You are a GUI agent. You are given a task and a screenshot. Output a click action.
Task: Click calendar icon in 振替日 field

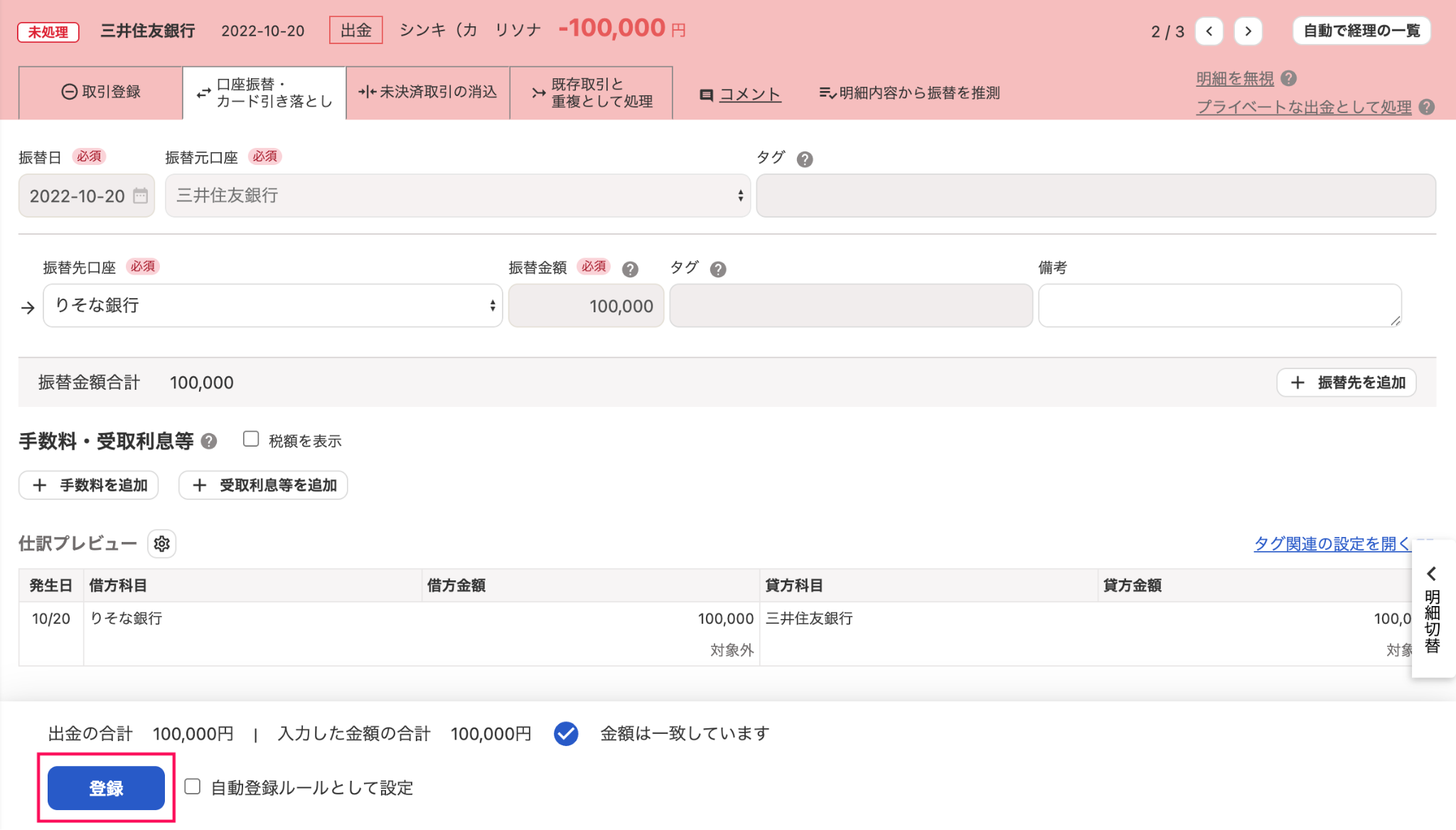click(x=140, y=196)
